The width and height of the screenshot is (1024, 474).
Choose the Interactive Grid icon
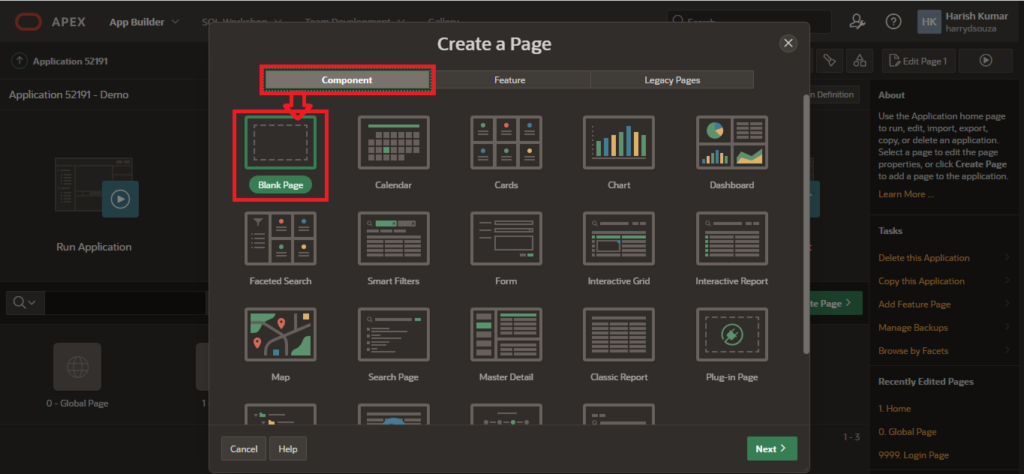click(x=618, y=238)
